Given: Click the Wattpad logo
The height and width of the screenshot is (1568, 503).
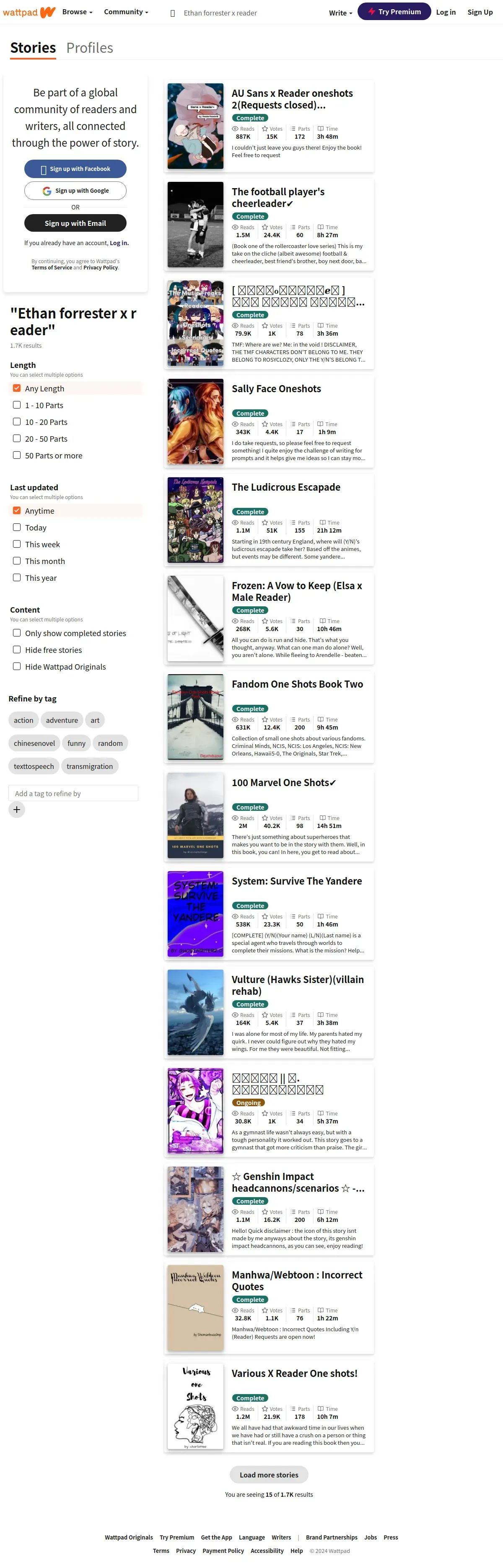Looking at the screenshot, I should tap(29, 12).
